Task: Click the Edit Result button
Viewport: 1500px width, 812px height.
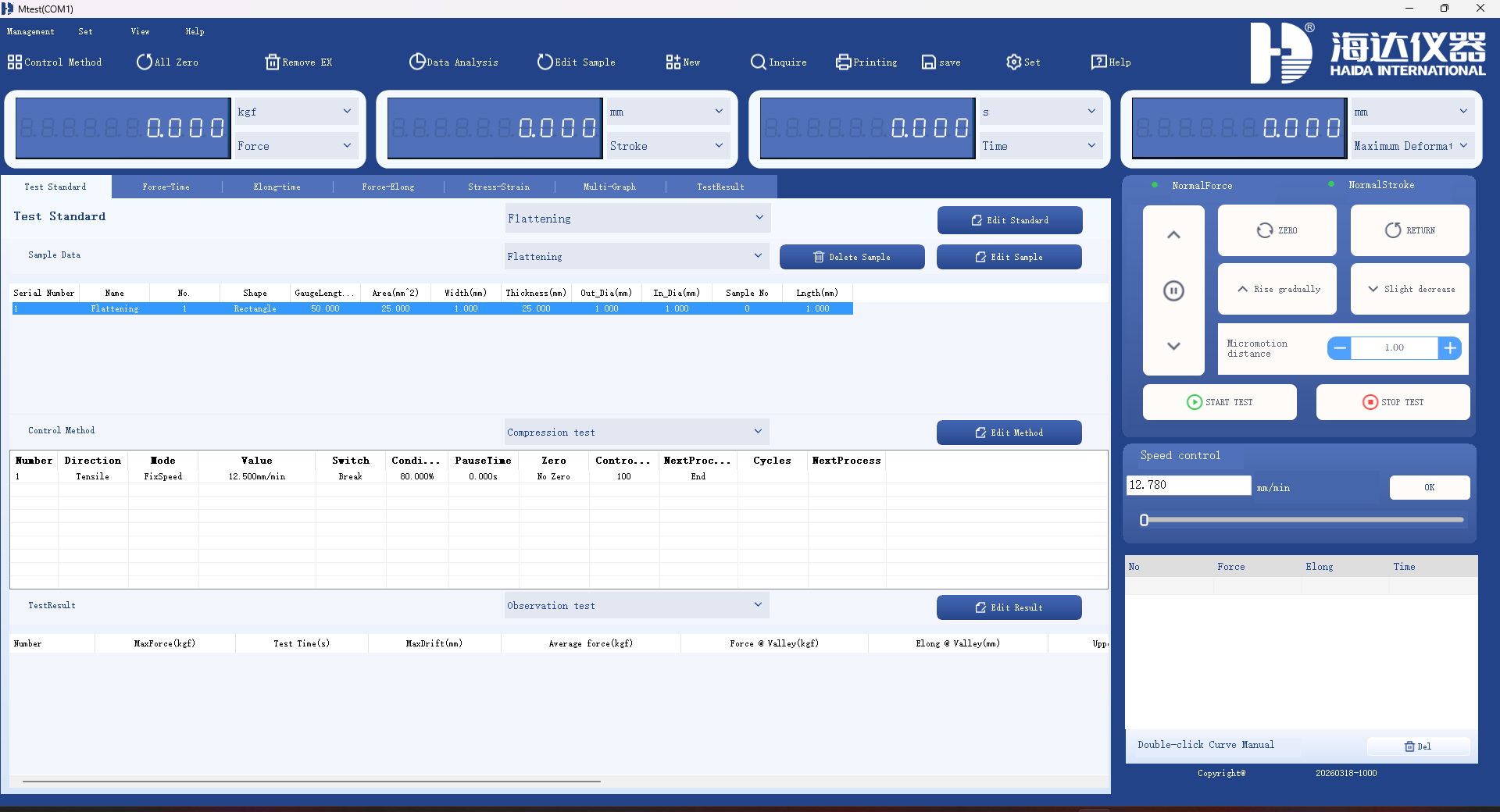Action: [1009, 607]
